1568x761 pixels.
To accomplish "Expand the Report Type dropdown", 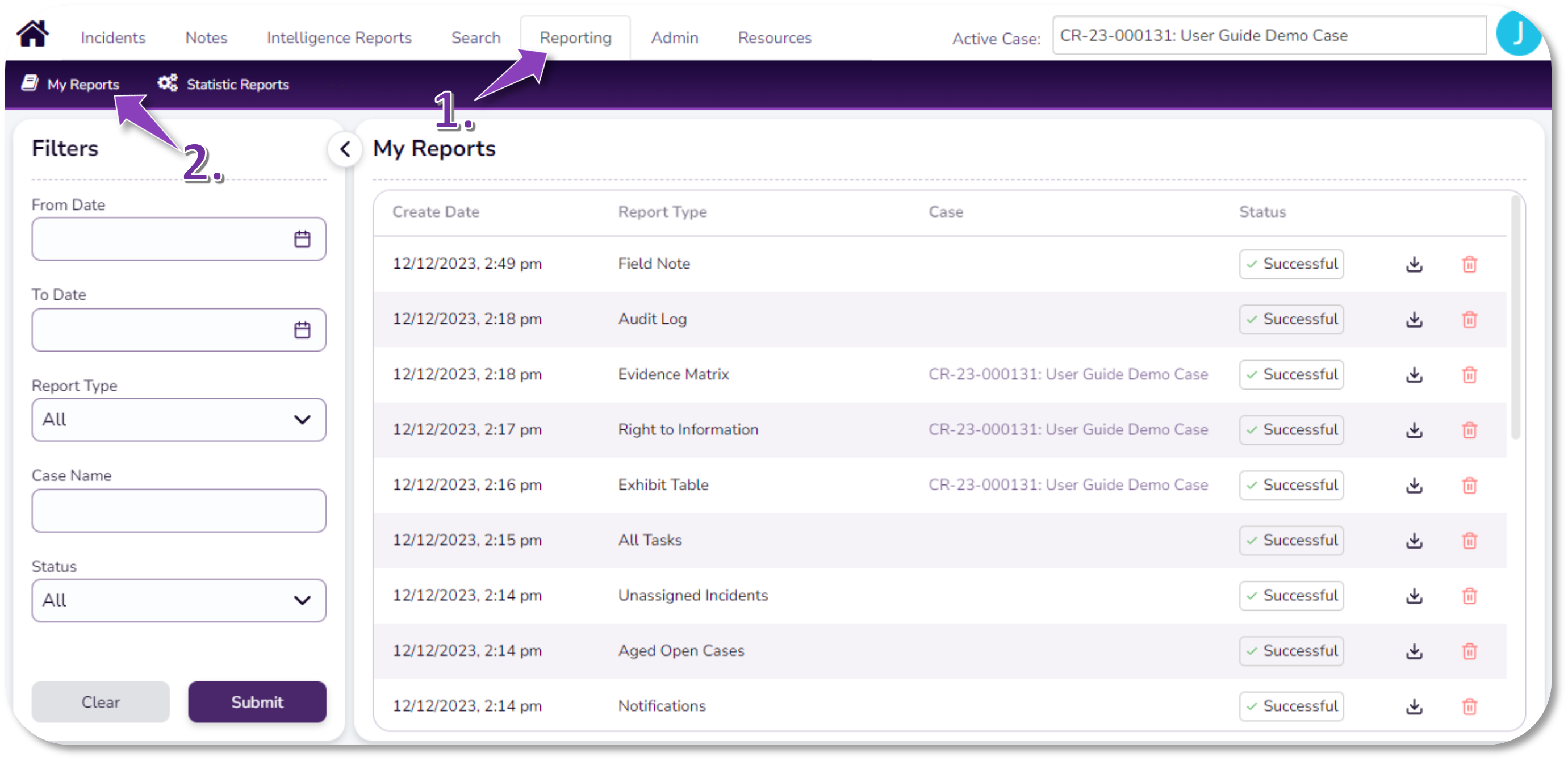I will tap(178, 420).
